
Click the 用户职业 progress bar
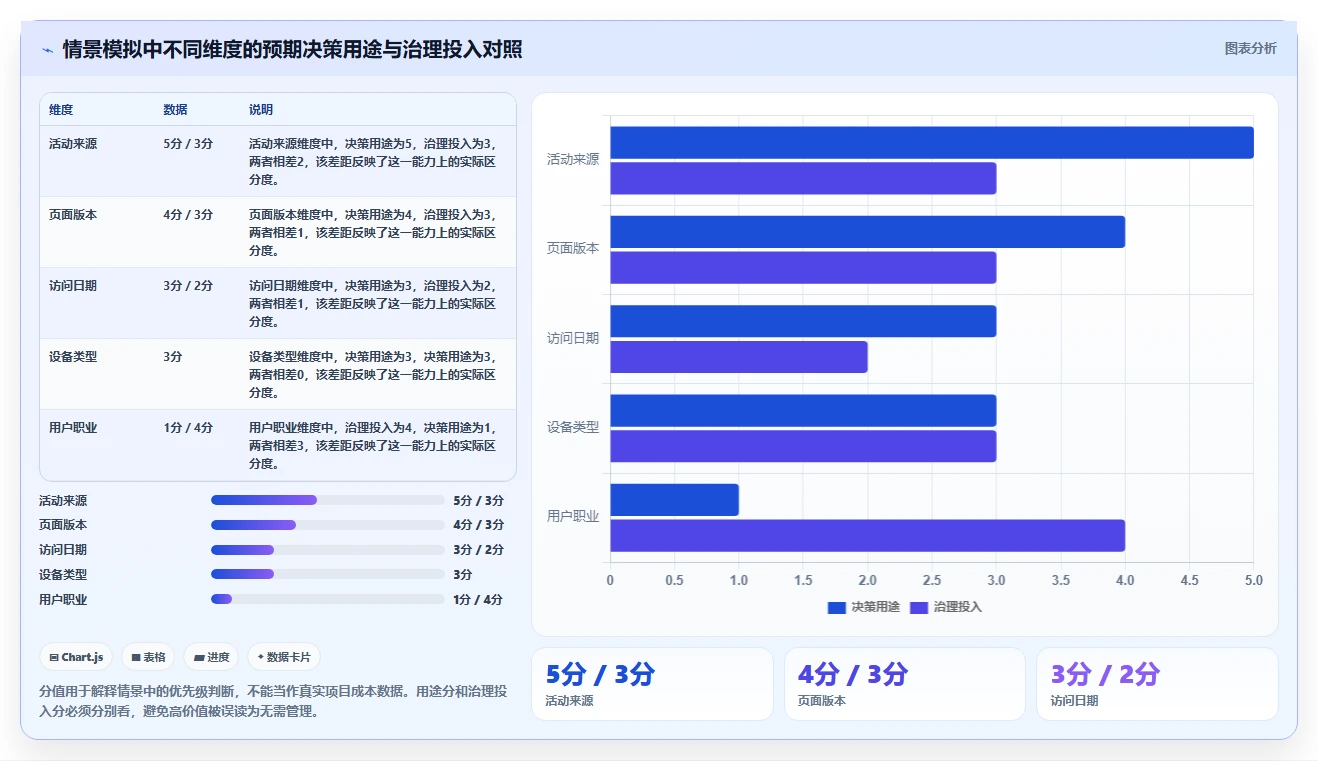[327, 599]
